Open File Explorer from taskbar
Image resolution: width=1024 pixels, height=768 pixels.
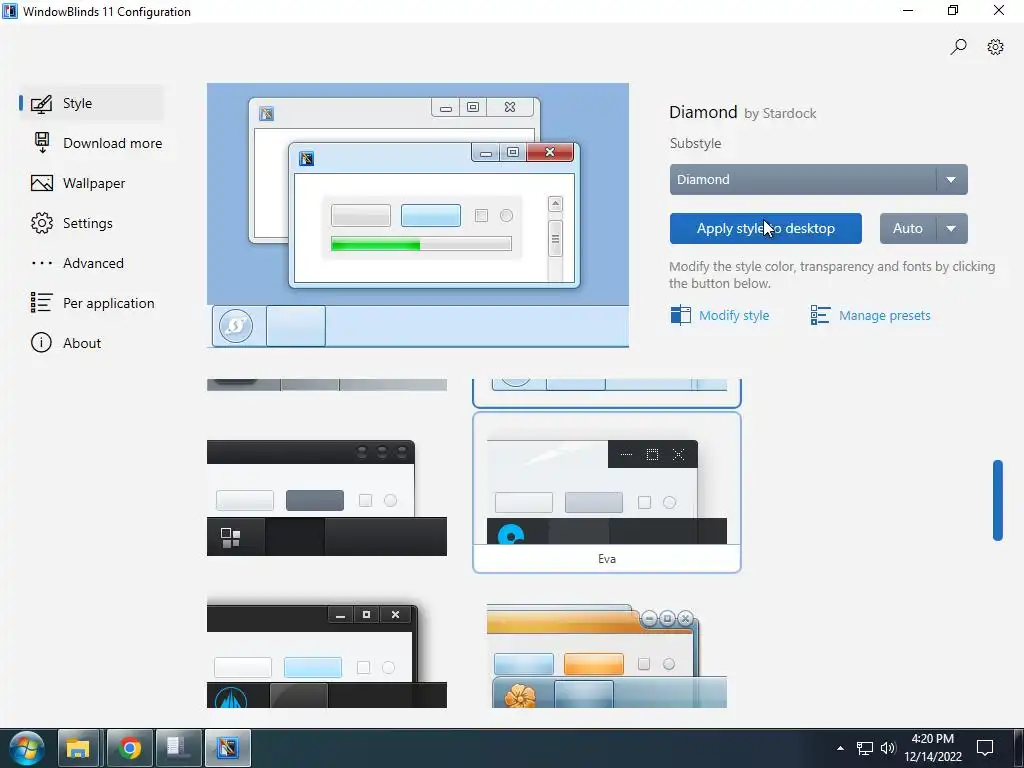(x=78, y=748)
